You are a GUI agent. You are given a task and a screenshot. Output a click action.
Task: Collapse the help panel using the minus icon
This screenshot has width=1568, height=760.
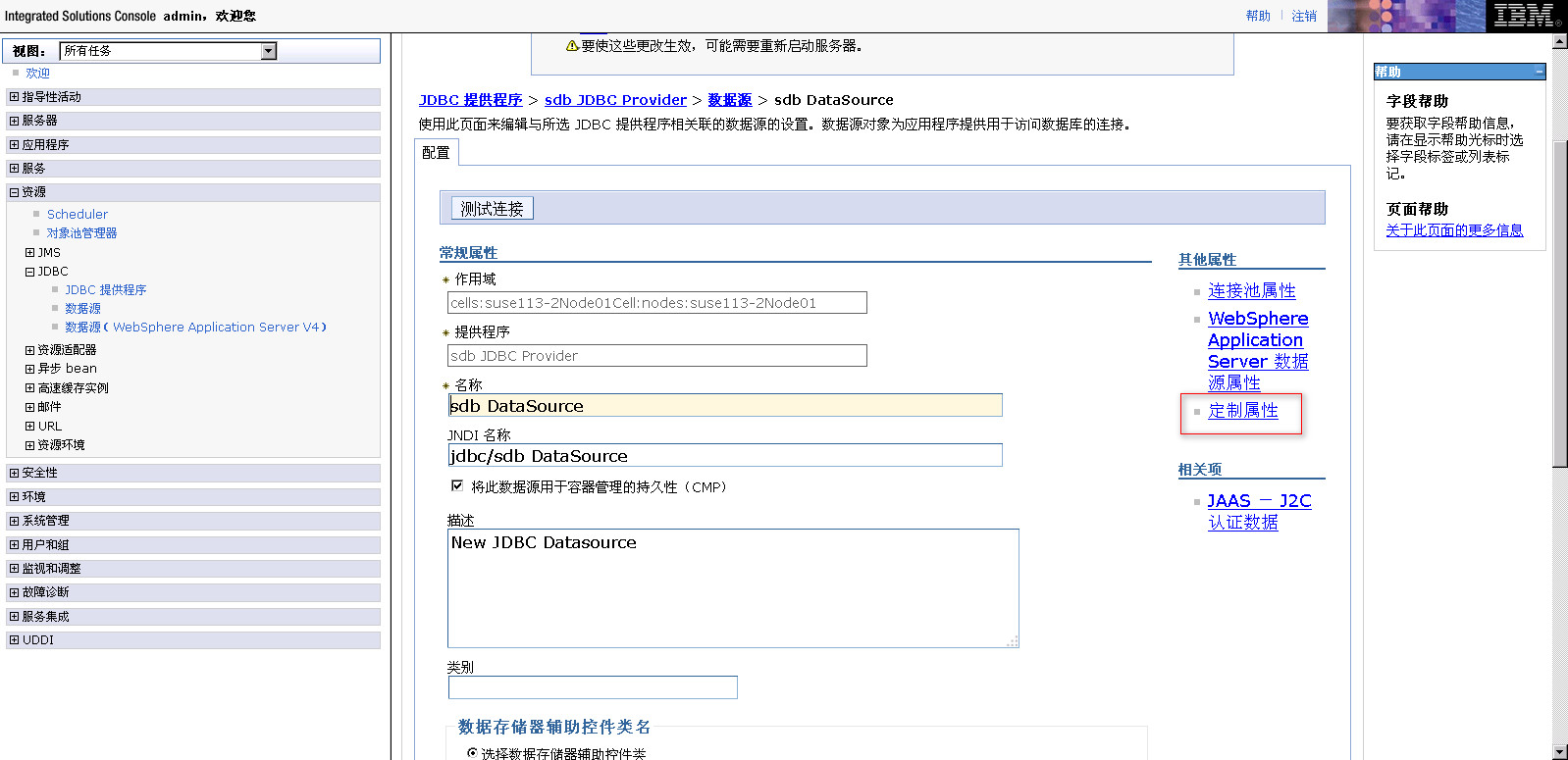point(1539,72)
